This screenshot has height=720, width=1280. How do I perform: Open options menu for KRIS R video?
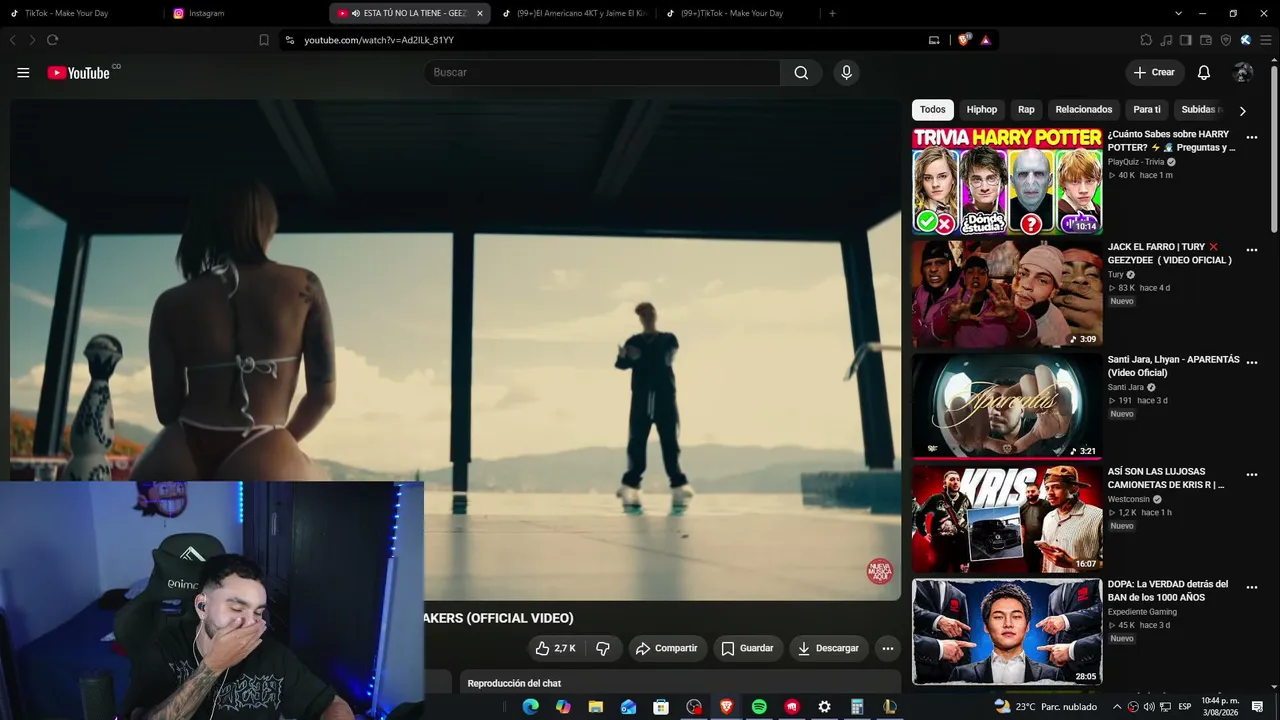coord(1251,475)
